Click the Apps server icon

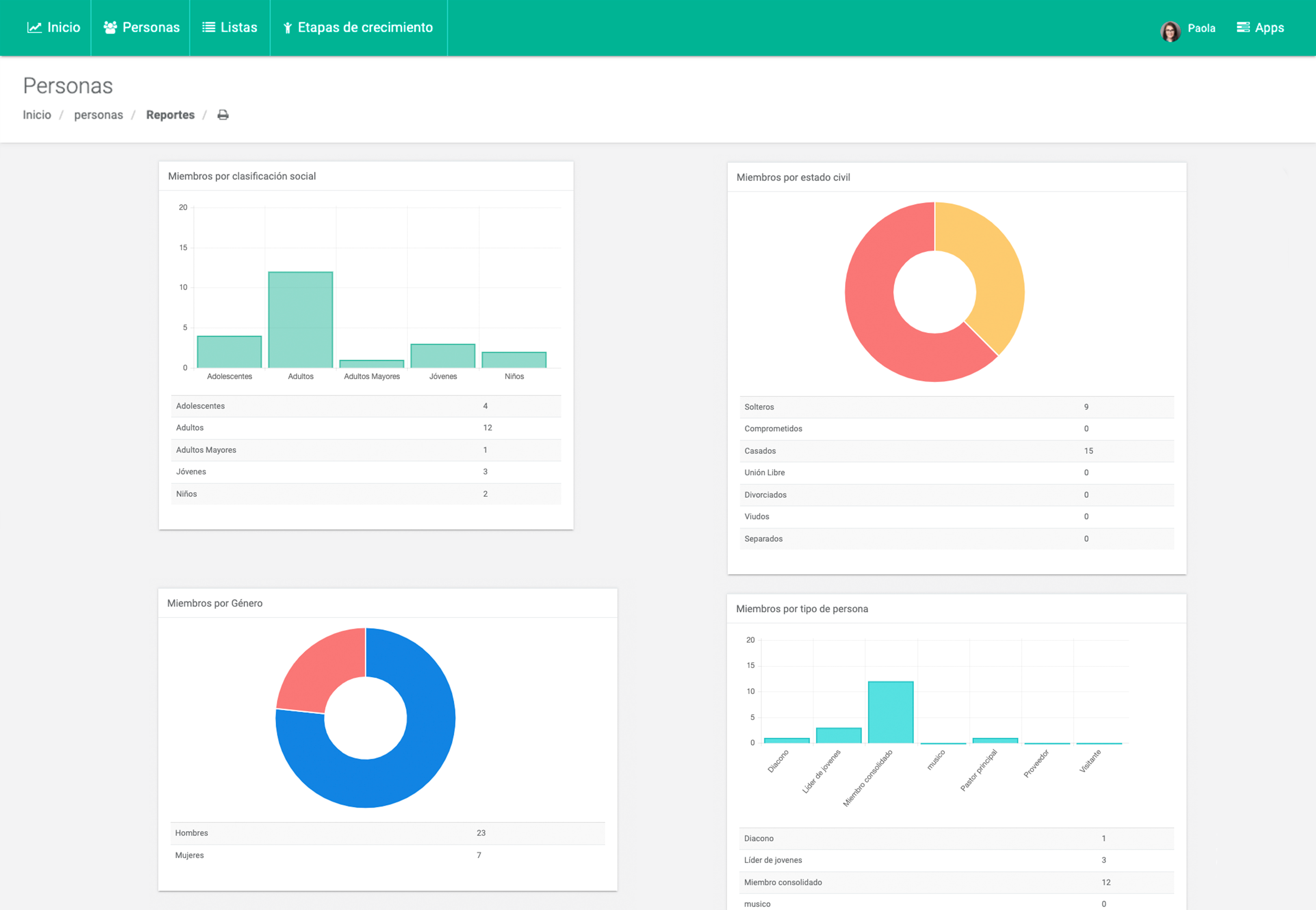[x=1243, y=27]
